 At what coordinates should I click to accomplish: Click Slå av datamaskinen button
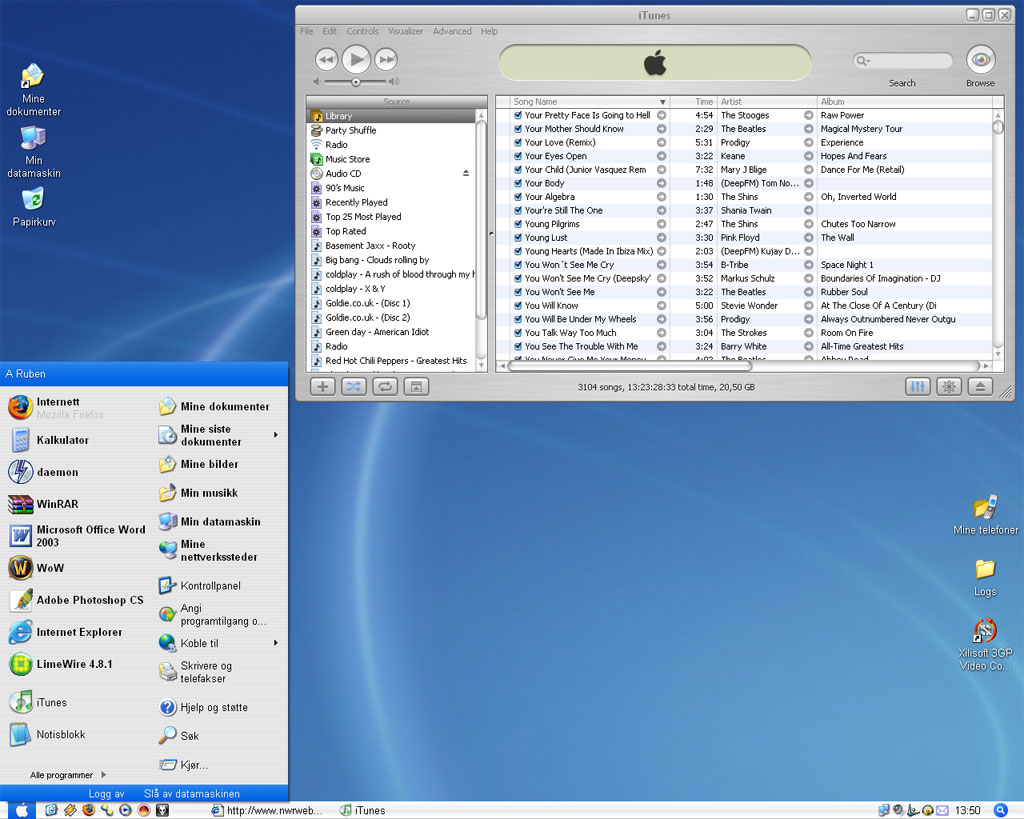pos(192,794)
